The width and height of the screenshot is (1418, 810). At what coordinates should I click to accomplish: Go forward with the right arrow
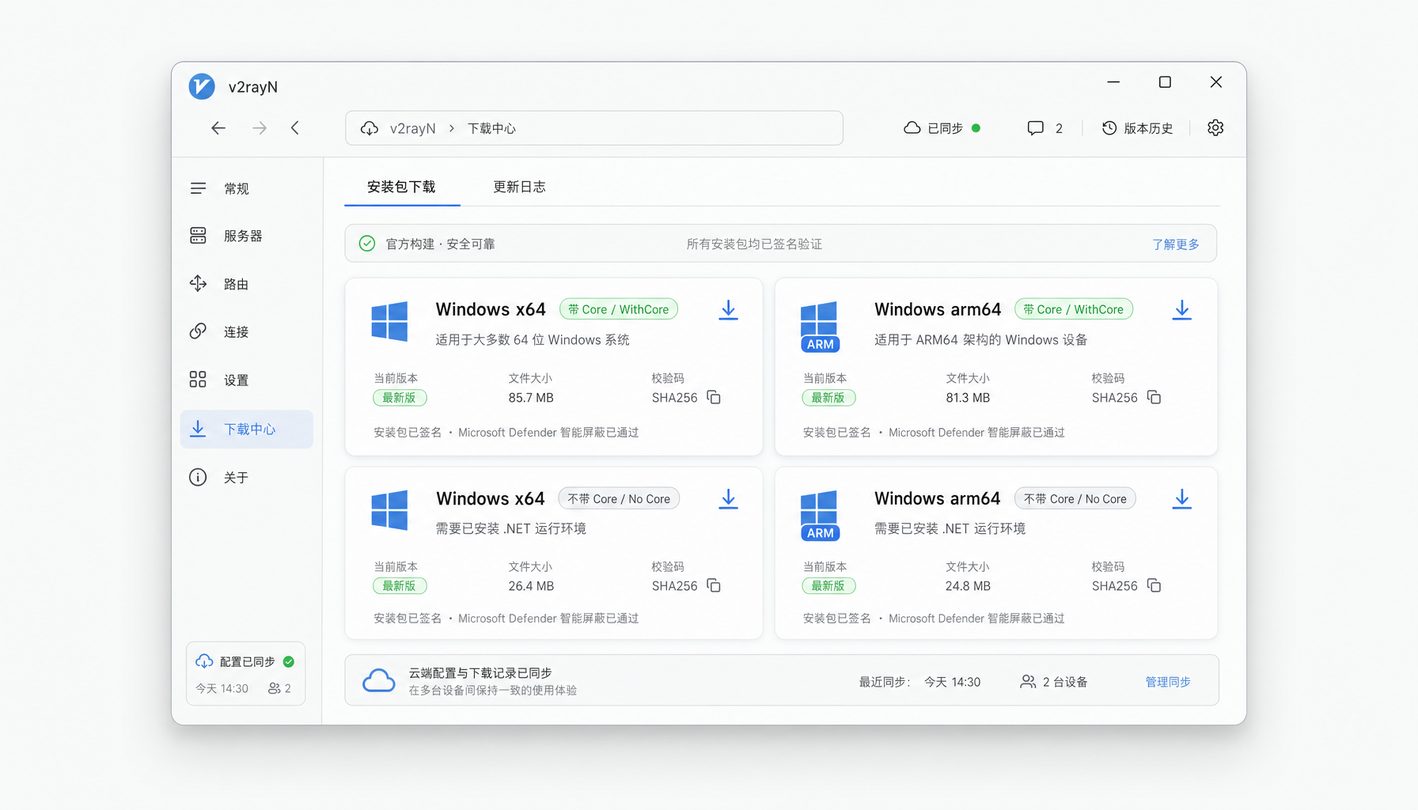click(259, 128)
